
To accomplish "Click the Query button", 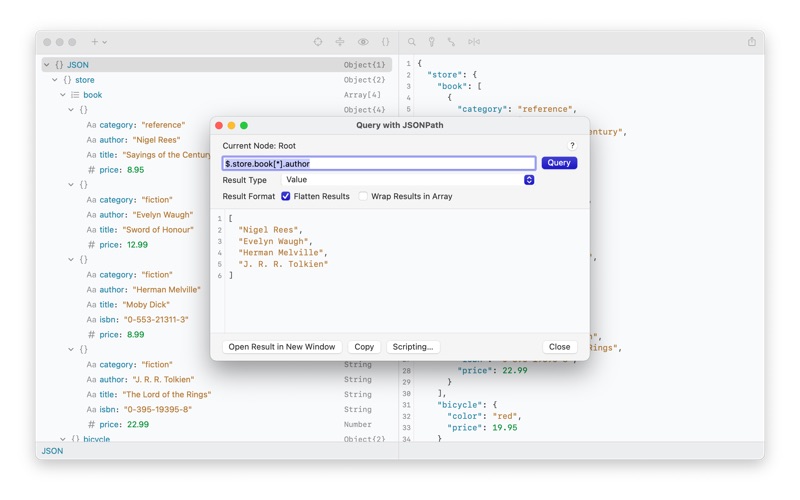I will pos(559,163).
